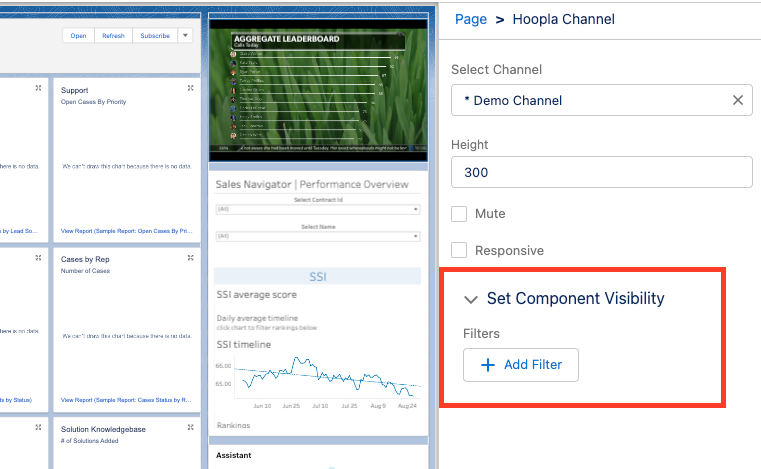Click the Open button
761x469 pixels.
(x=78, y=35)
